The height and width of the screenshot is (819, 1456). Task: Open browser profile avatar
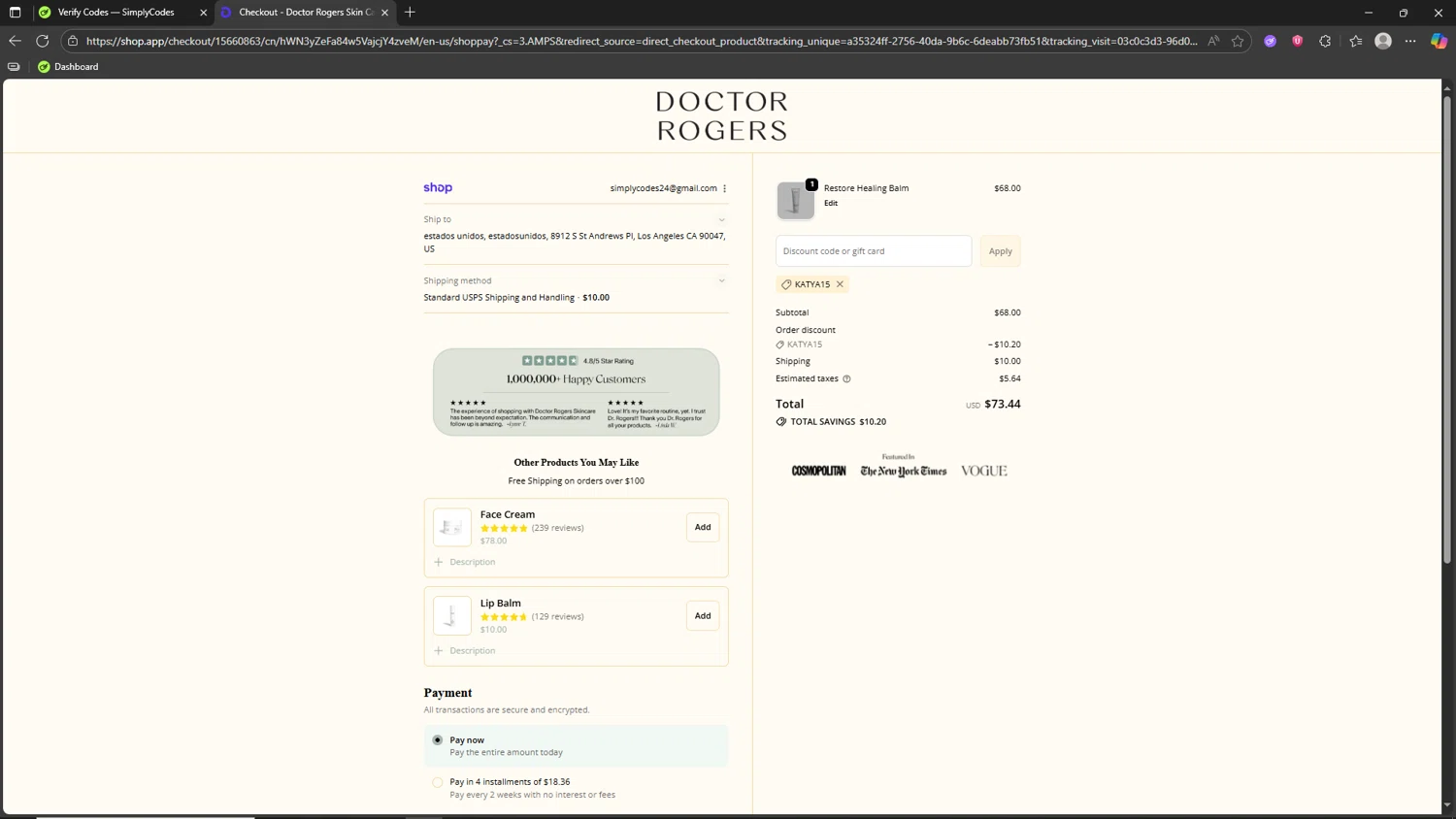(x=1383, y=41)
